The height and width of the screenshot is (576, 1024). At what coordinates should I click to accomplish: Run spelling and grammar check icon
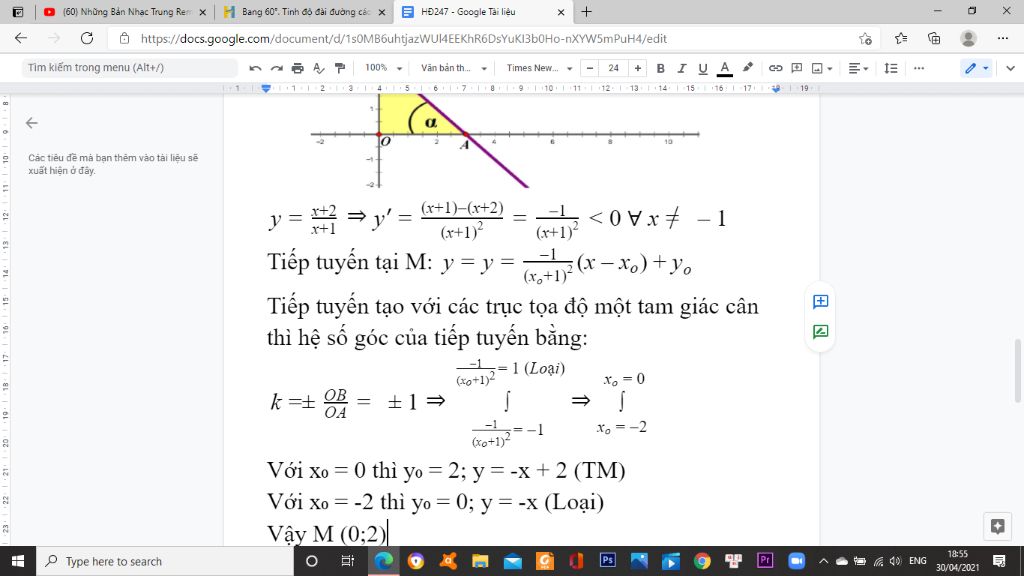tap(319, 68)
